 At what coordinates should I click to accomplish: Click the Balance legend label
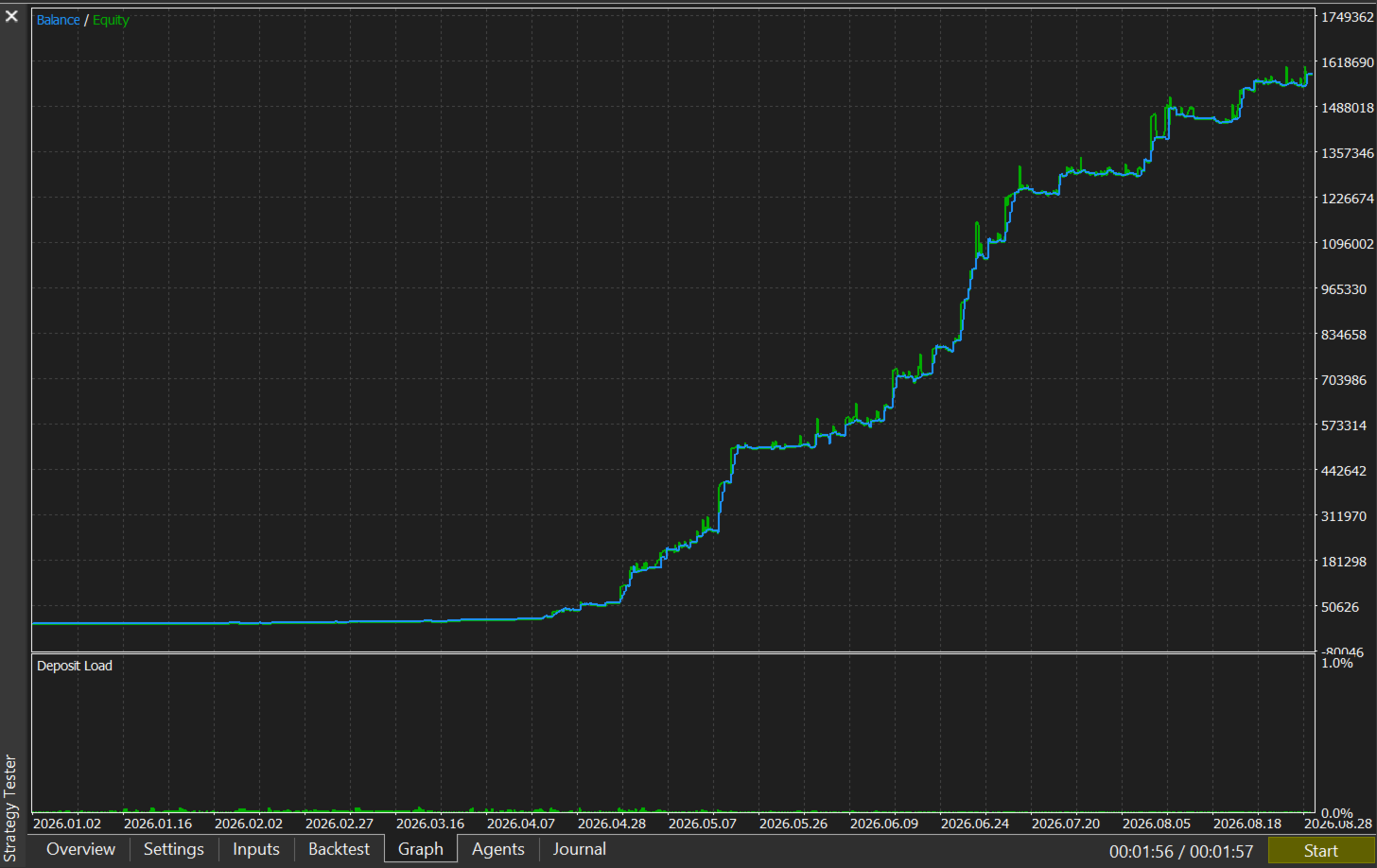tap(58, 20)
